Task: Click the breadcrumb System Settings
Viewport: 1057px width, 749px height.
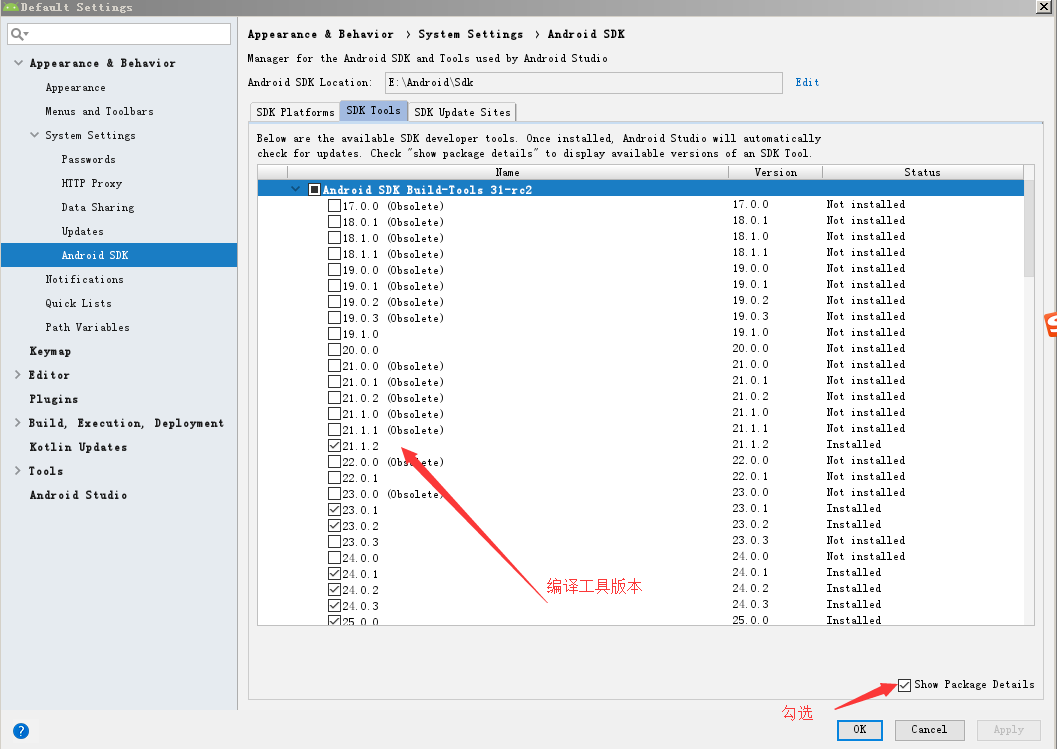Action: pyautogui.click(x=471, y=34)
